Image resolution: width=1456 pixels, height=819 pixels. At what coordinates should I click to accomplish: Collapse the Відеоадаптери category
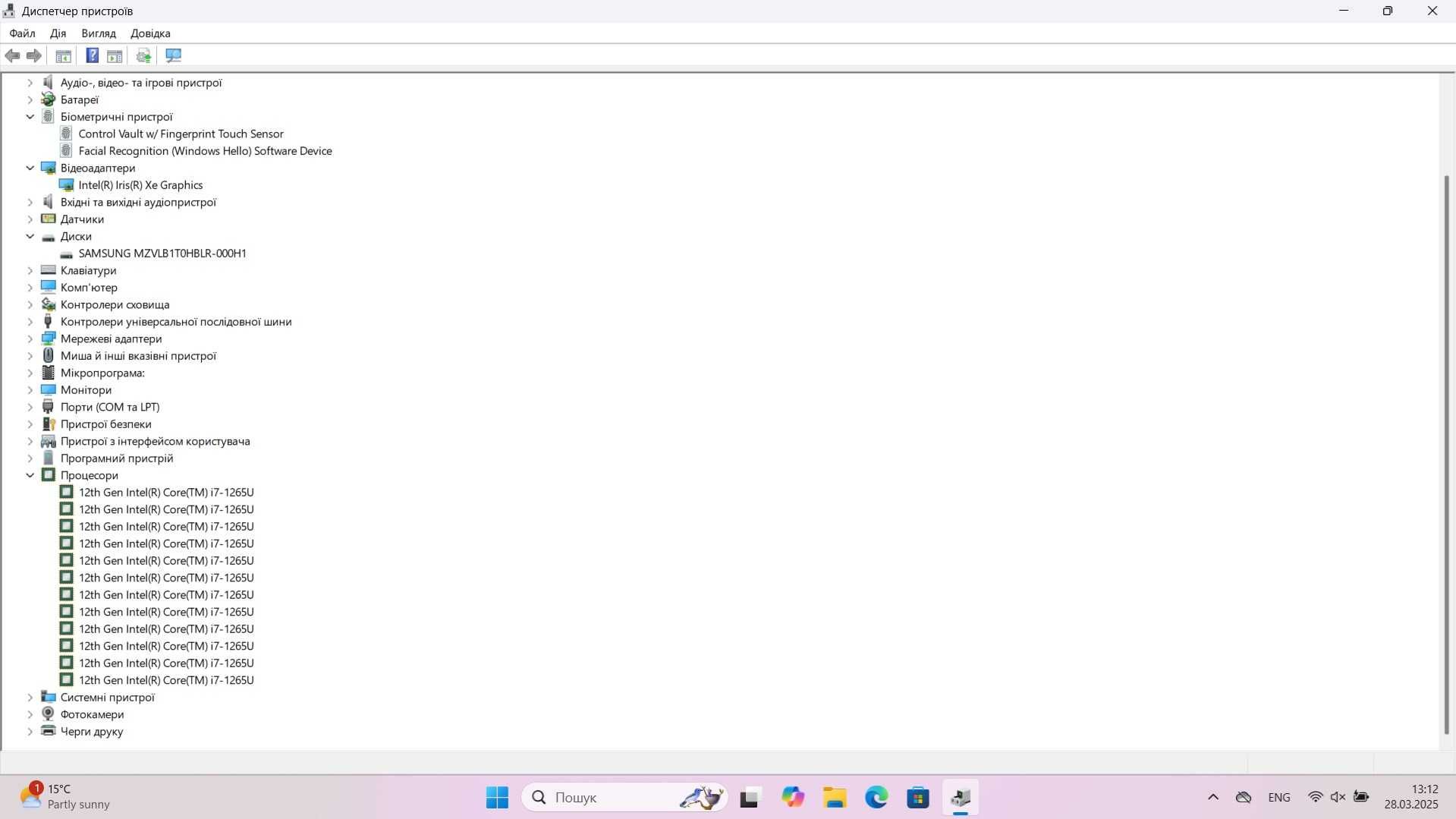tap(30, 168)
